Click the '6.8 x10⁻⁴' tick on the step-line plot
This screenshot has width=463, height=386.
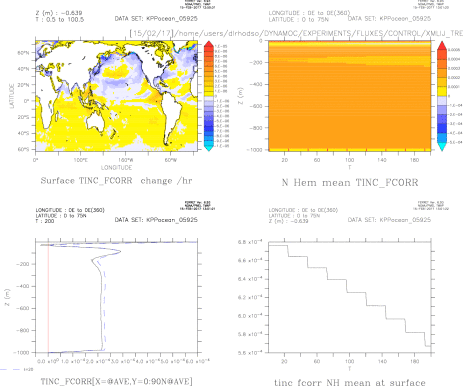[x=250, y=242]
